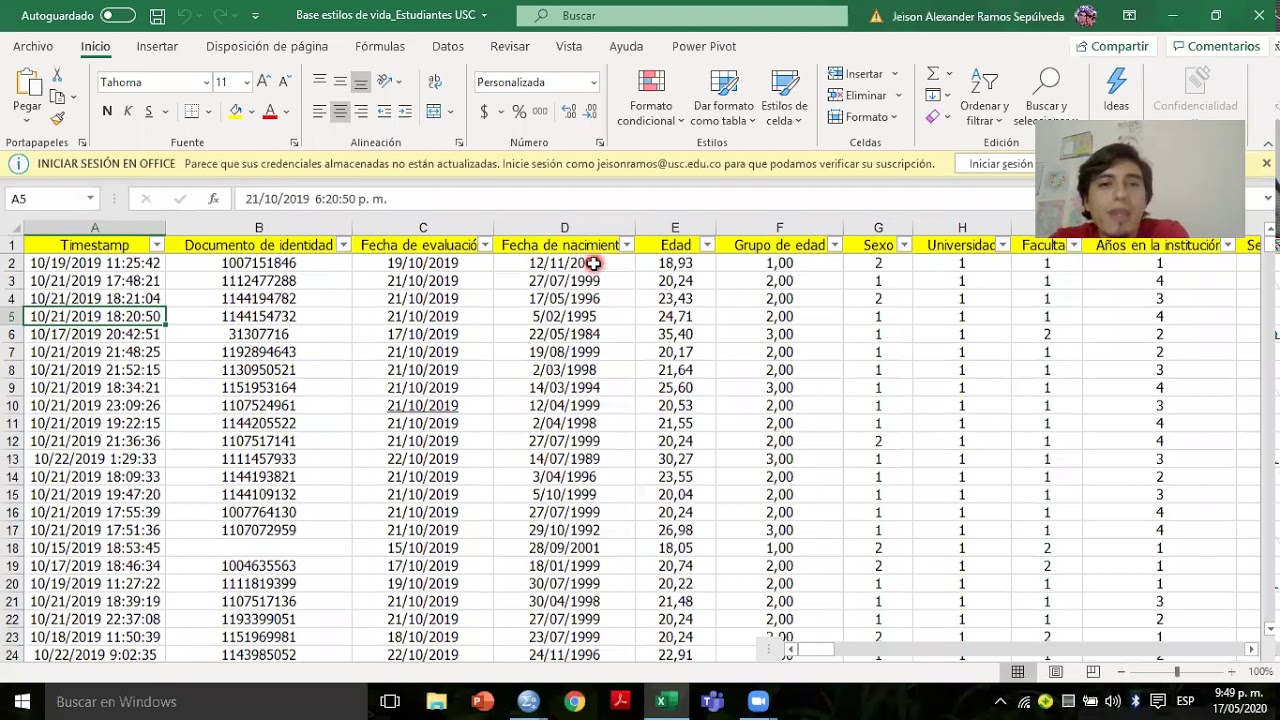1280x720 pixels.
Task: Apply percent style
Action: pyautogui.click(x=519, y=111)
